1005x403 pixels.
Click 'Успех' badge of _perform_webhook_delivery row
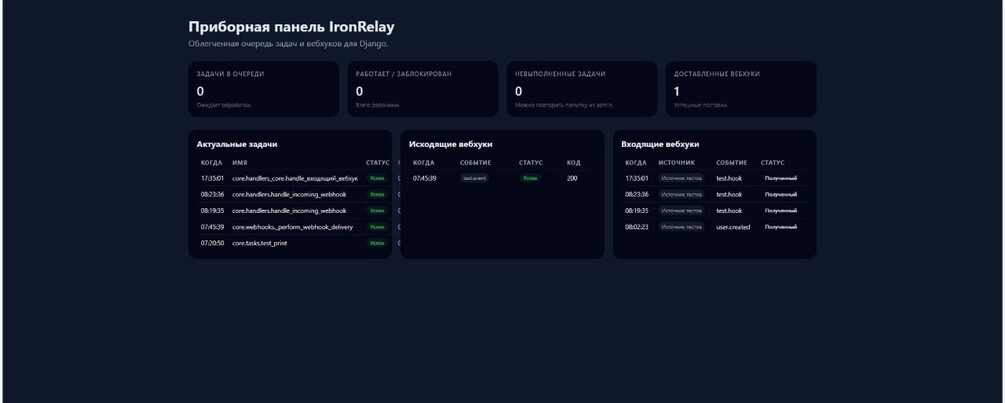click(x=378, y=227)
